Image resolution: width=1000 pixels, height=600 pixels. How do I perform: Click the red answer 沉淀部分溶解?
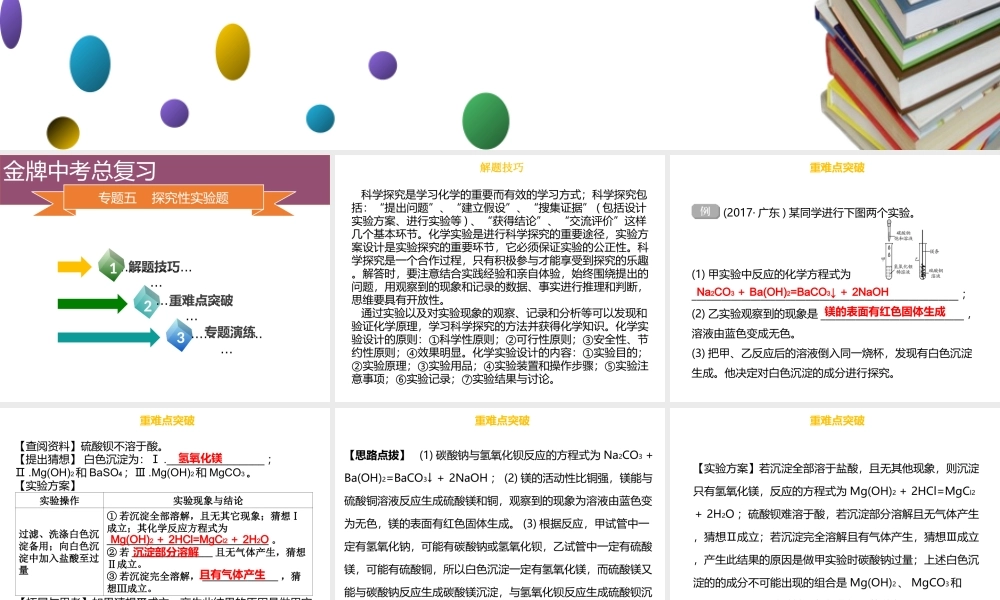166,552
